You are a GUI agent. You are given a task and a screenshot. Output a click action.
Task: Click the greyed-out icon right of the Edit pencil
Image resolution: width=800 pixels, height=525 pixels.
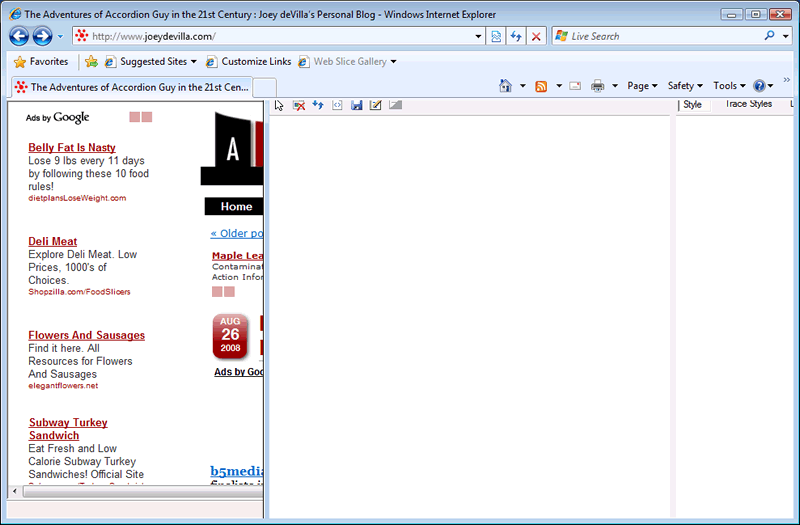point(395,105)
